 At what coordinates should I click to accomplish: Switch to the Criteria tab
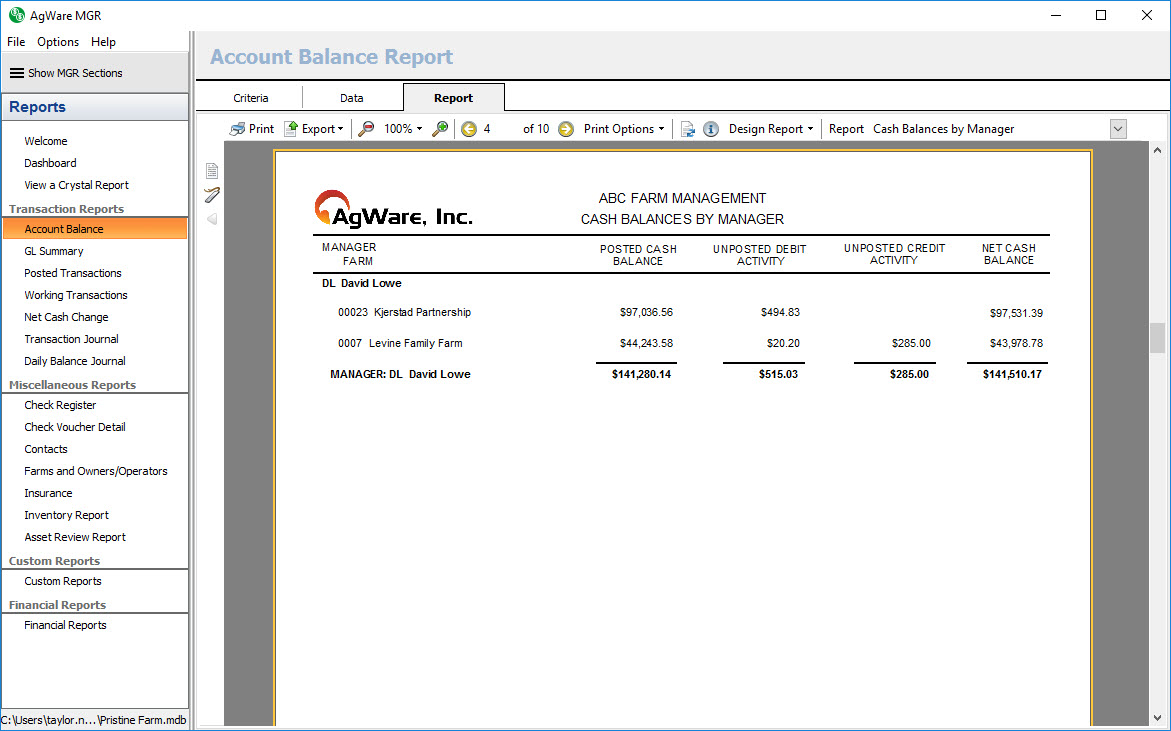(x=251, y=98)
